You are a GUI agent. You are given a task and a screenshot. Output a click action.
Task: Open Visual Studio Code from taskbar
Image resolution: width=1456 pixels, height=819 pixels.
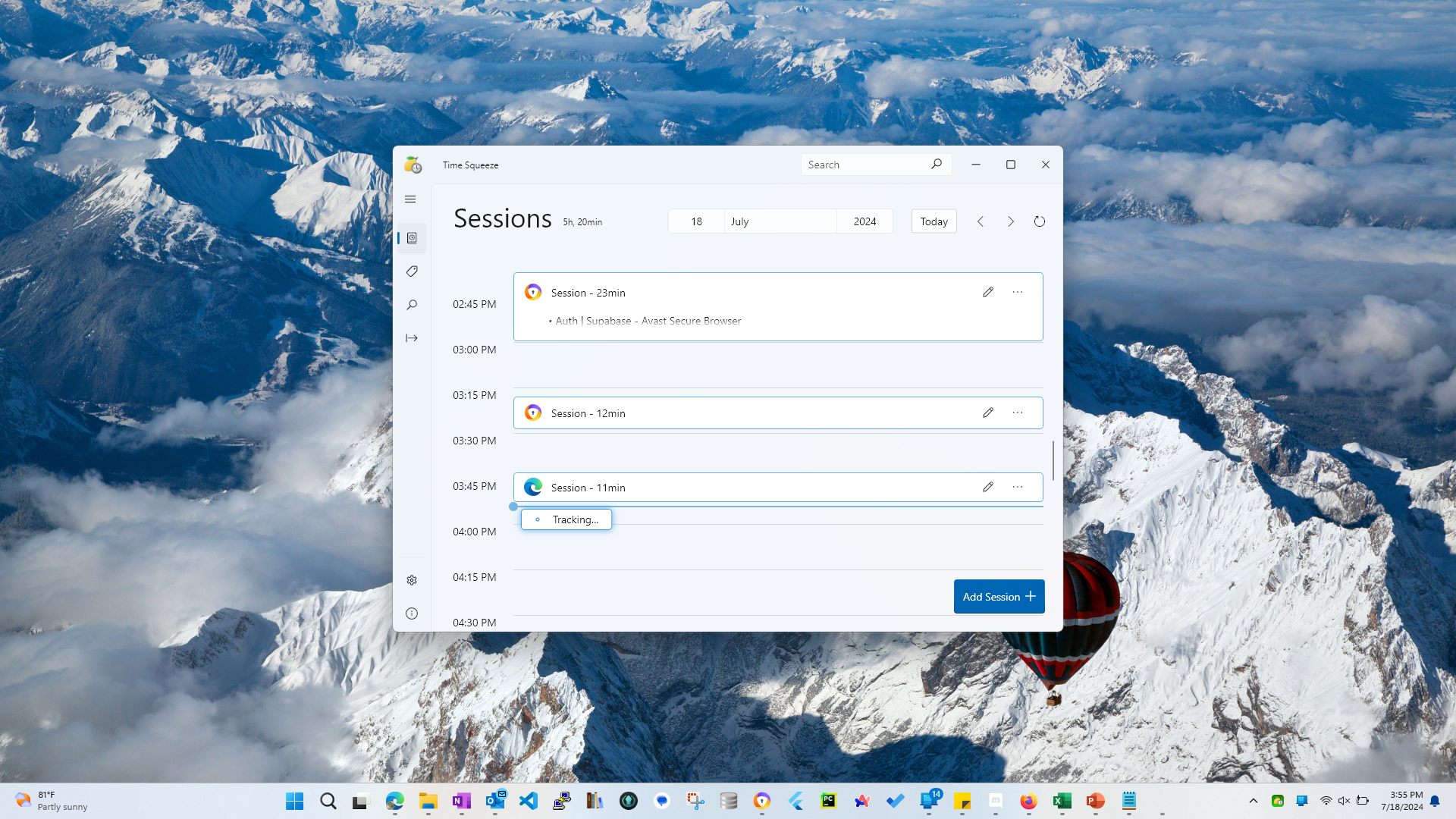click(529, 801)
